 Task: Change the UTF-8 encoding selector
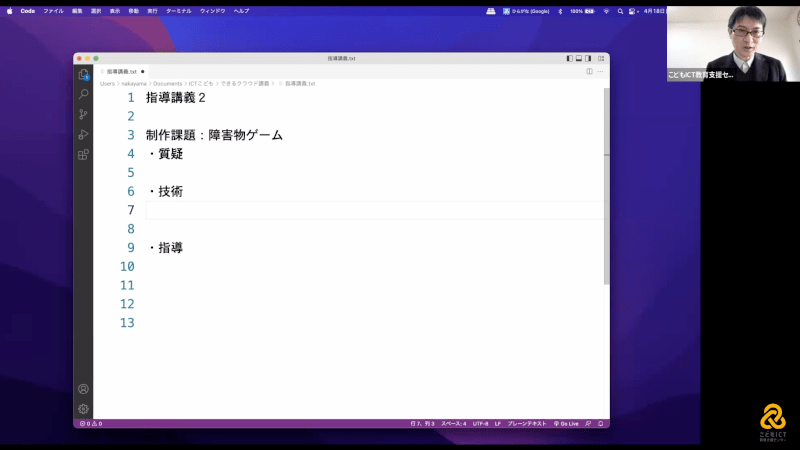pyautogui.click(x=480, y=423)
